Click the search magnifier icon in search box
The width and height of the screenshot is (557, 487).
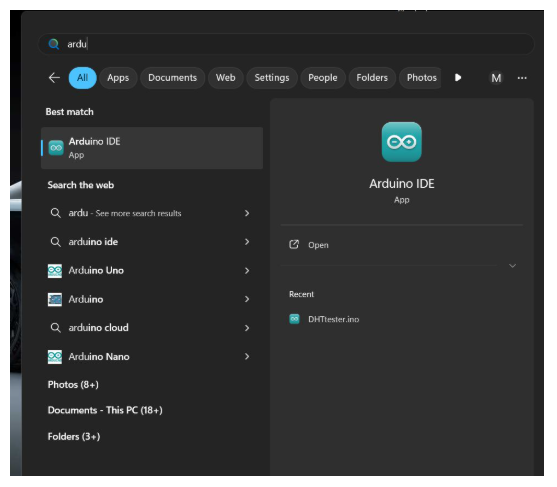[x=54, y=44]
